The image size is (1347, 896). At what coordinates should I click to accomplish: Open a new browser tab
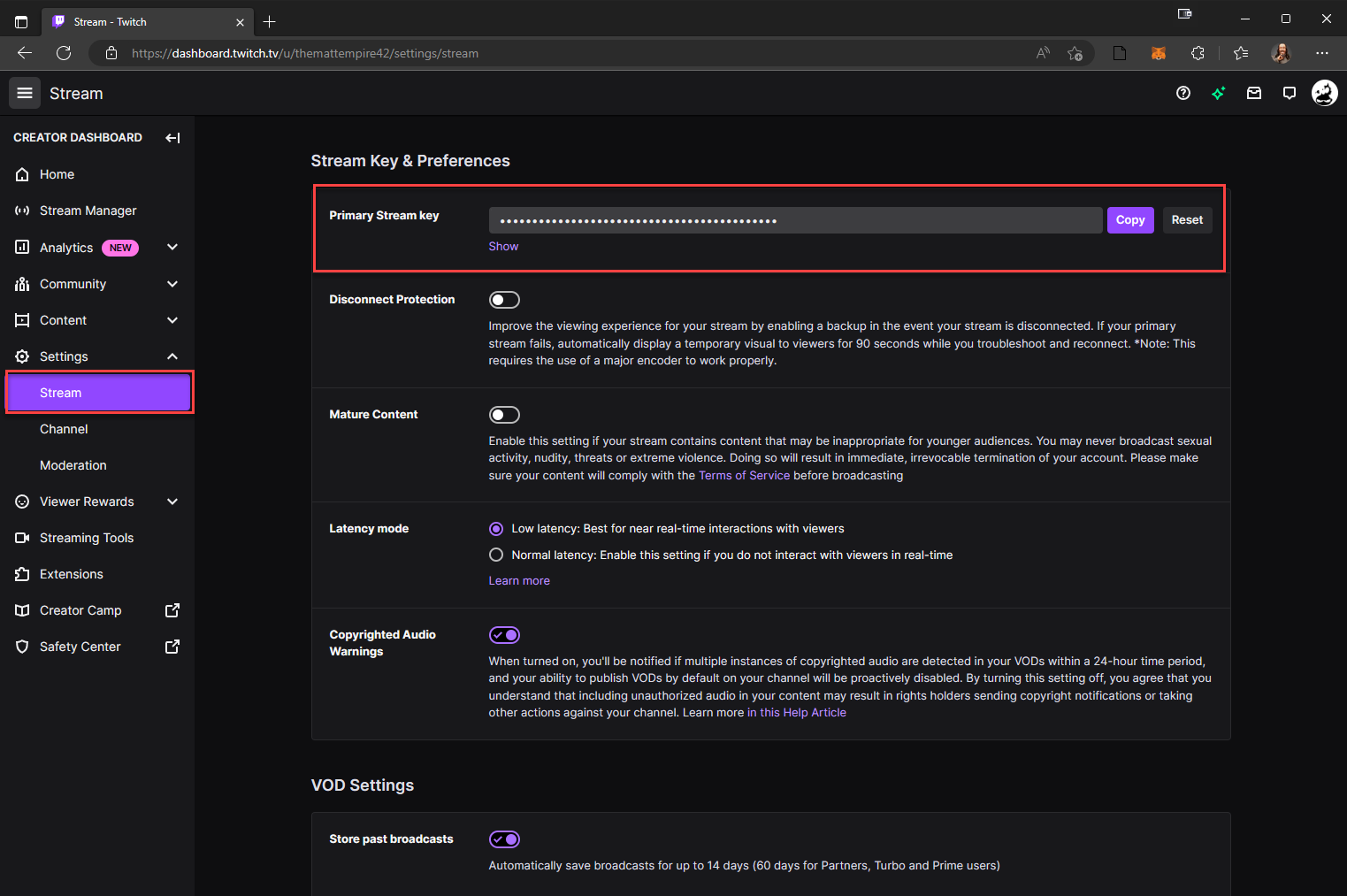[x=270, y=22]
